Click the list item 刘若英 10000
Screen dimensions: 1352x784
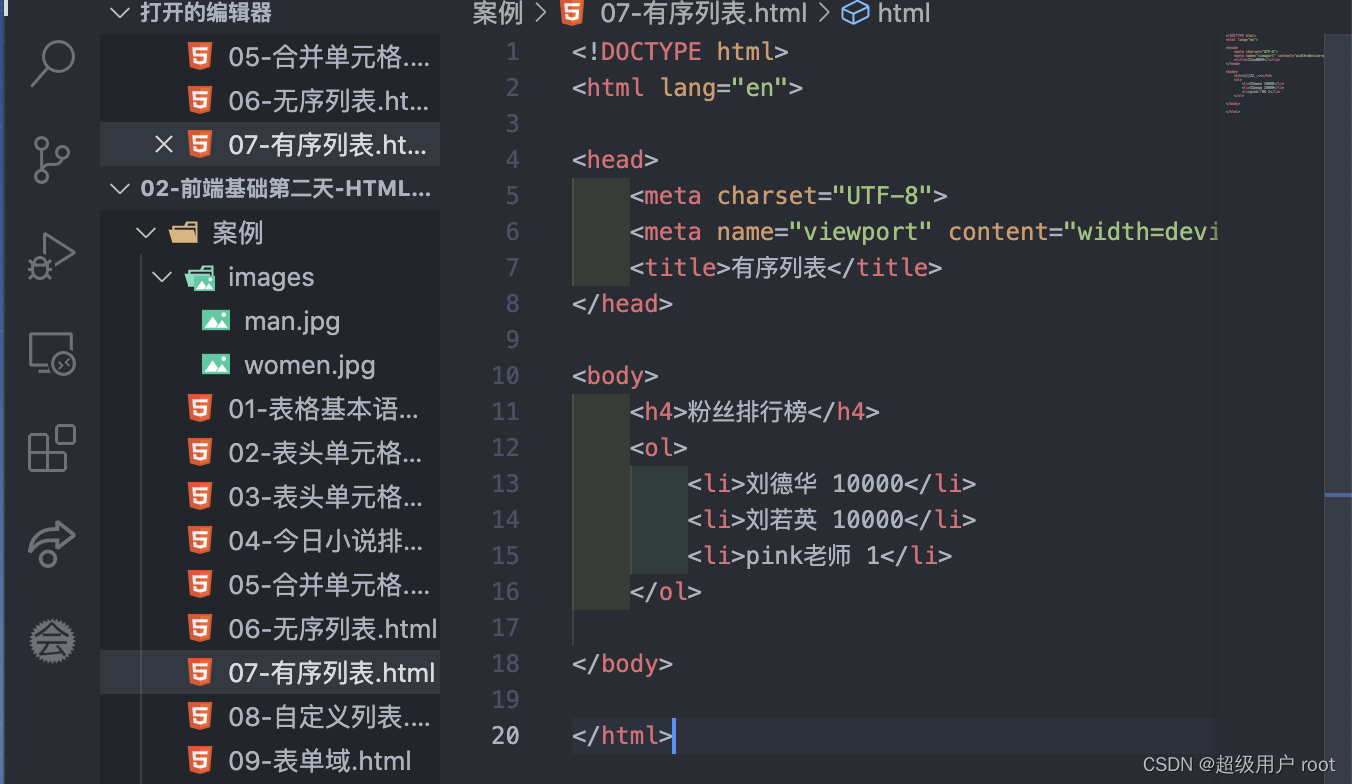825,519
